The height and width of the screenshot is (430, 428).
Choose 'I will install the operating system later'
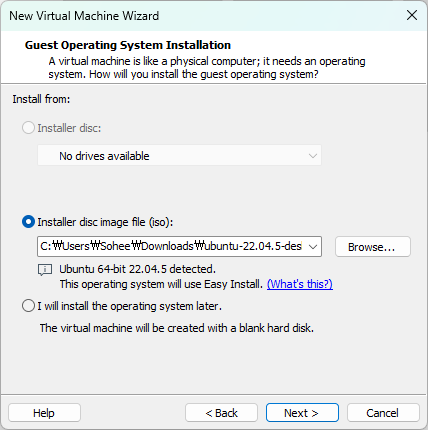point(28,306)
